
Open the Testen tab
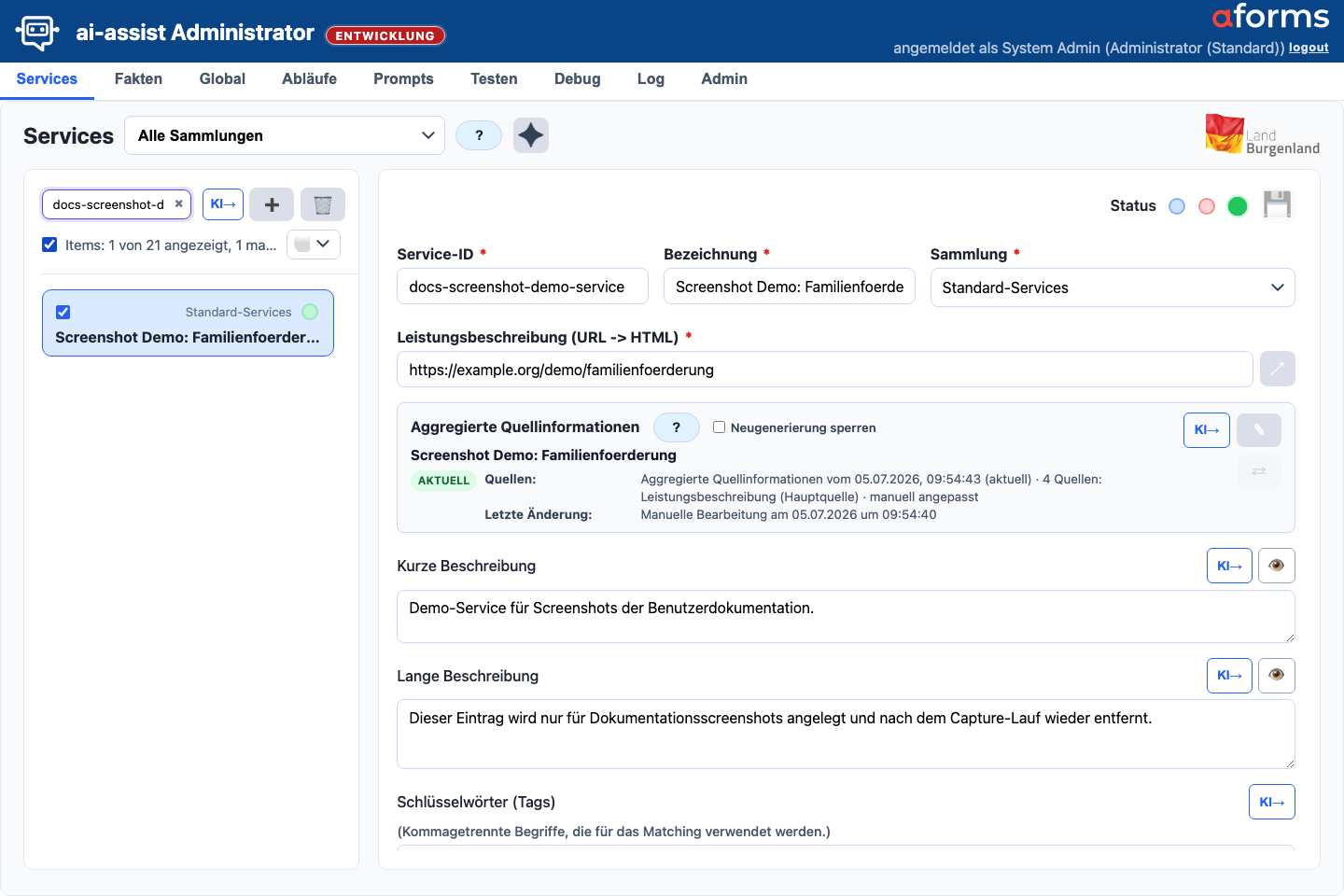pos(494,79)
